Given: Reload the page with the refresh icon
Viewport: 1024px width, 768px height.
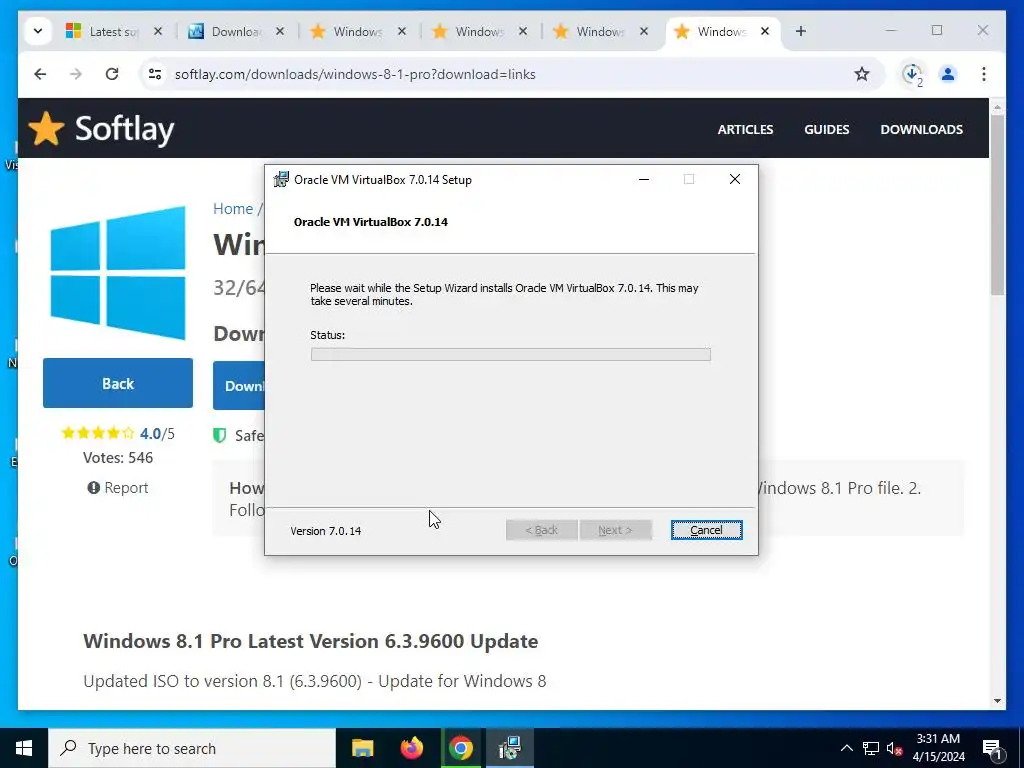Looking at the screenshot, I should tap(112, 74).
